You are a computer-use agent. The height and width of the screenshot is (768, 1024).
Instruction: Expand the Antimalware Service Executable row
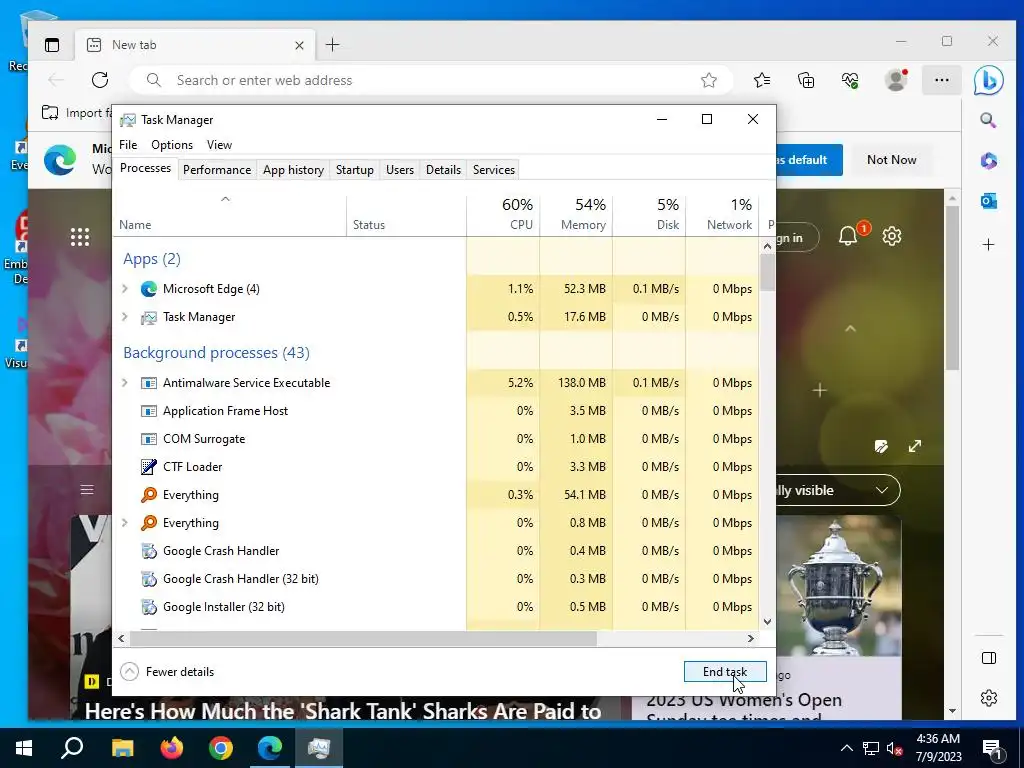click(x=125, y=383)
